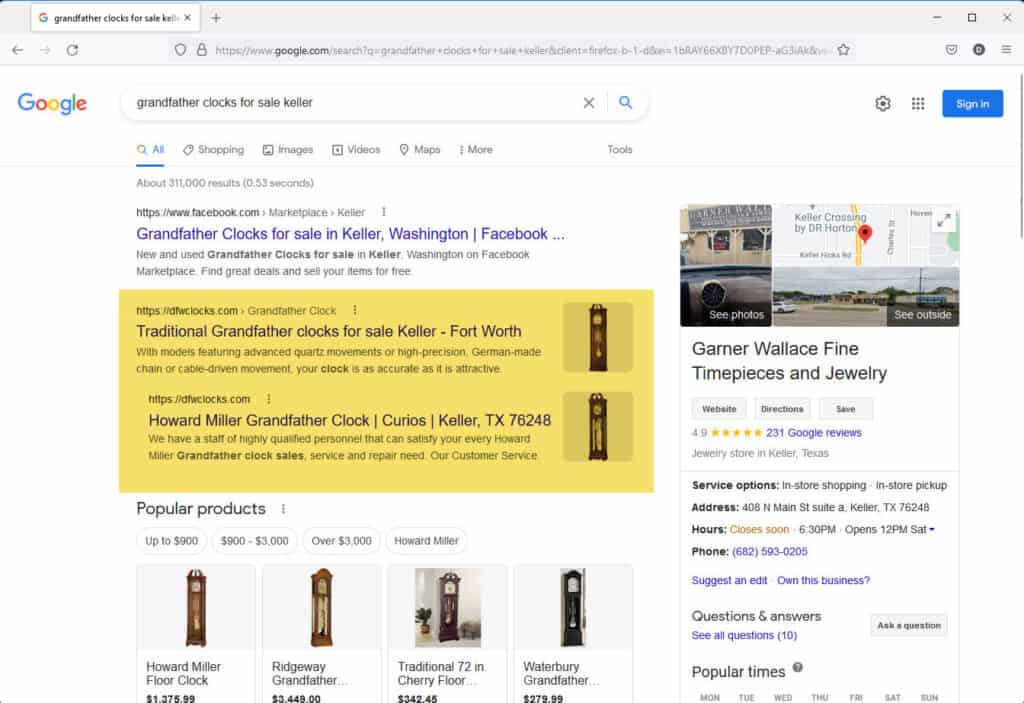The height and width of the screenshot is (703, 1024).
Task: Open Howard Miller Grandfather Clock Curios link
Action: [349, 420]
